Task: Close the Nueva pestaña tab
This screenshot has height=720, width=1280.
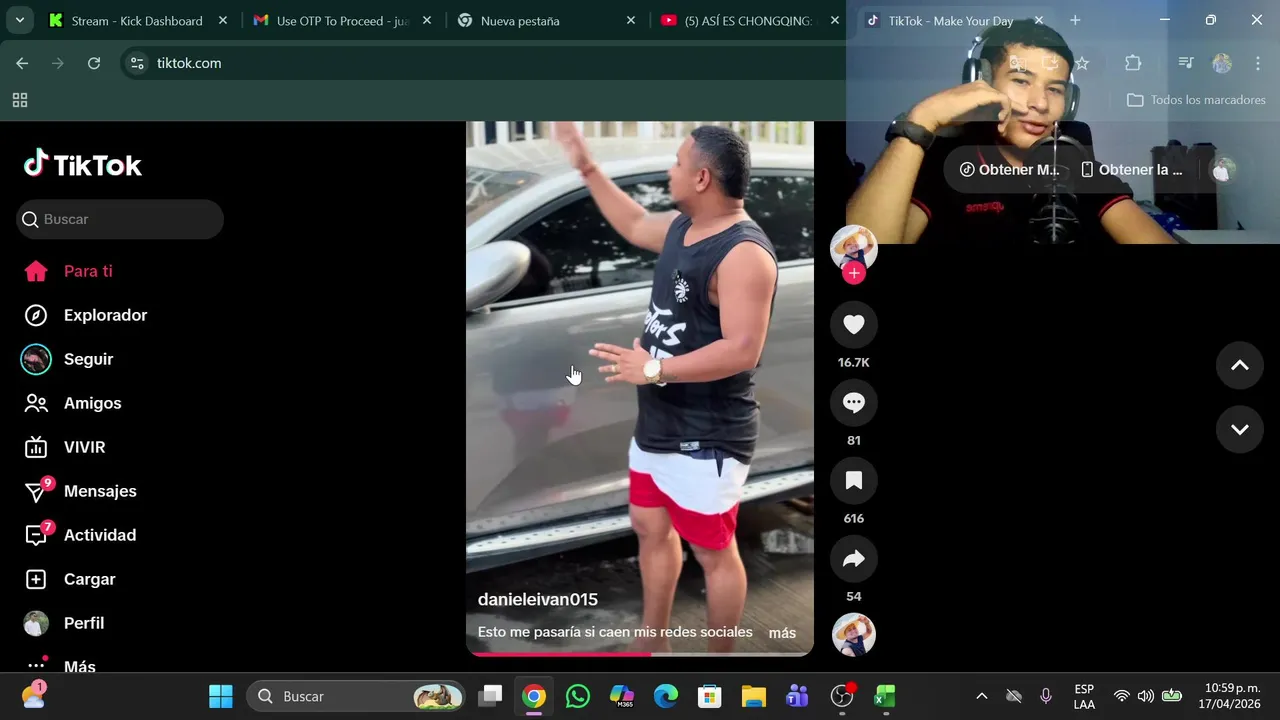Action: tap(630, 20)
